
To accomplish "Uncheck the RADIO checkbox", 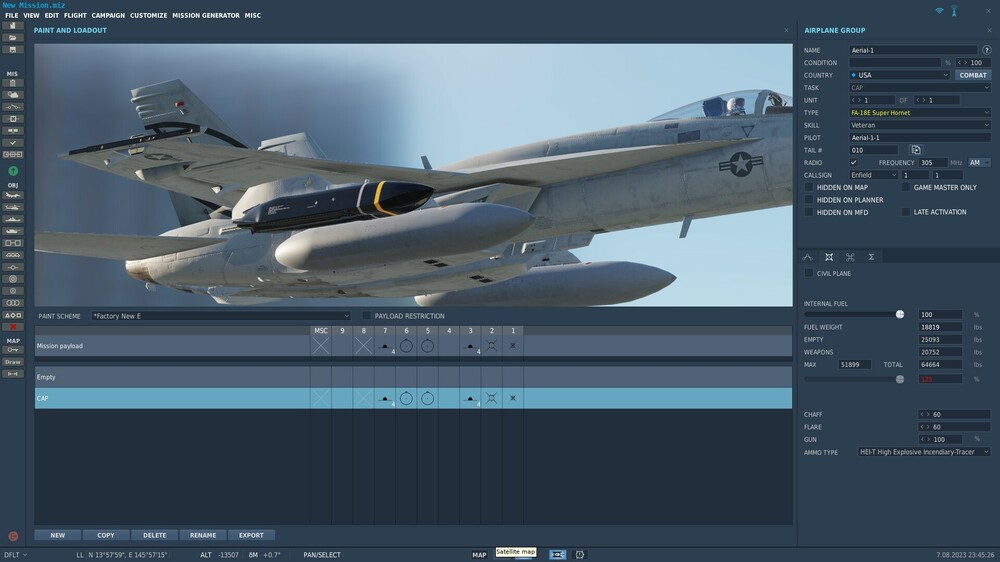I will (x=853, y=163).
